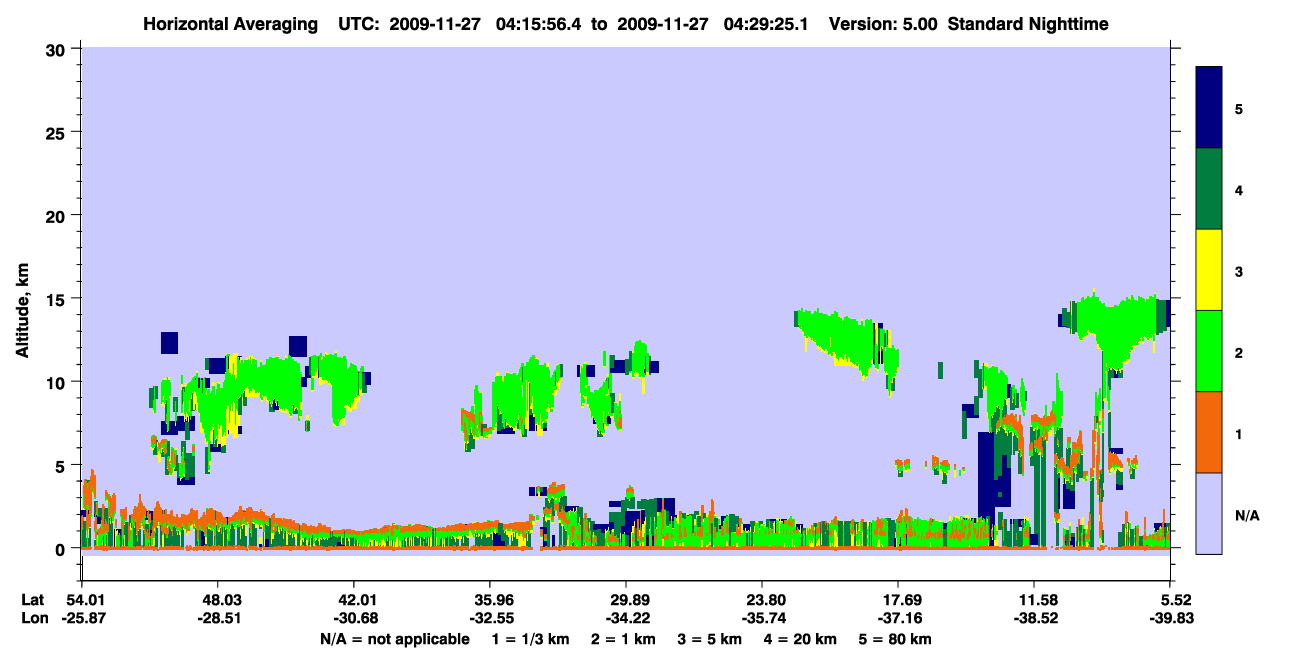Click the dark blue level 5 color swatch
1300x667 pixels.
1209,108
